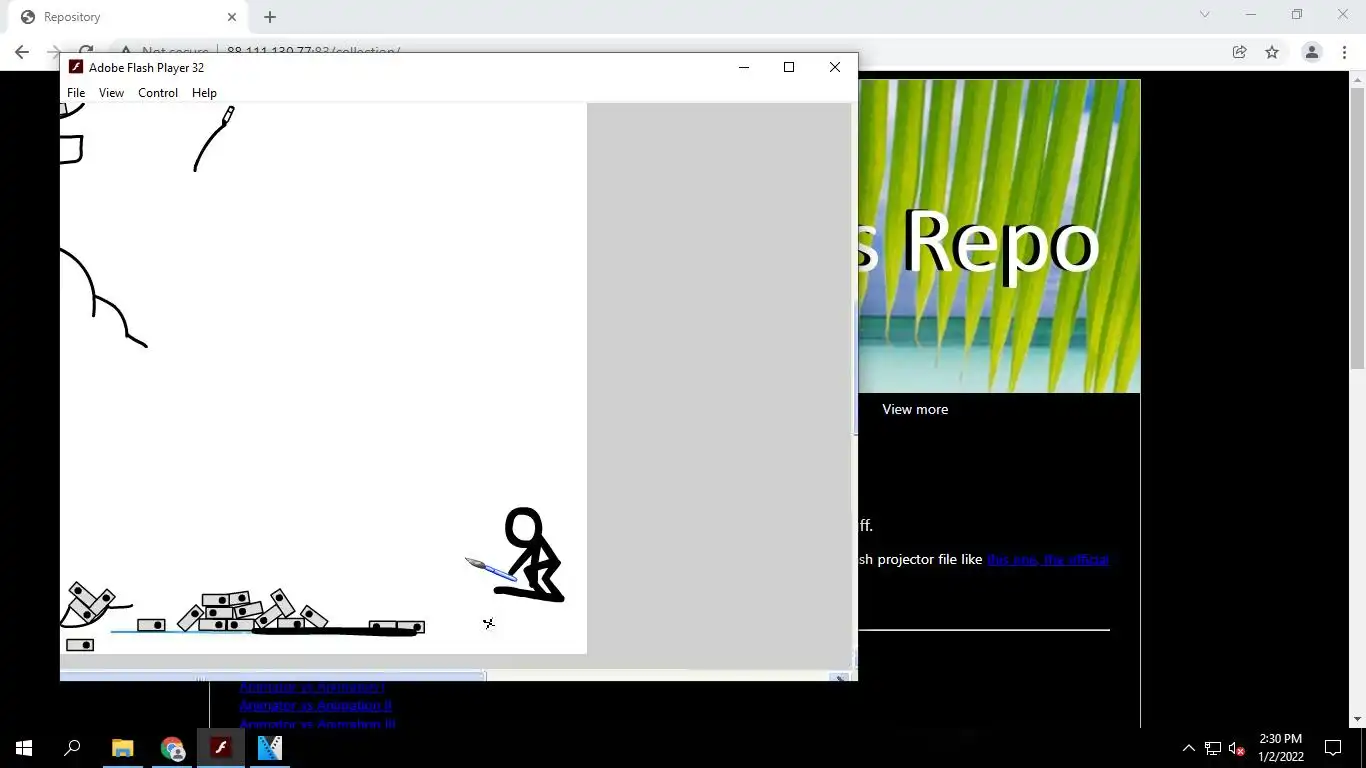This screenshot has width=1366, height=768.
Task: Show hidden system tray icons
Action: (1188, 748)
